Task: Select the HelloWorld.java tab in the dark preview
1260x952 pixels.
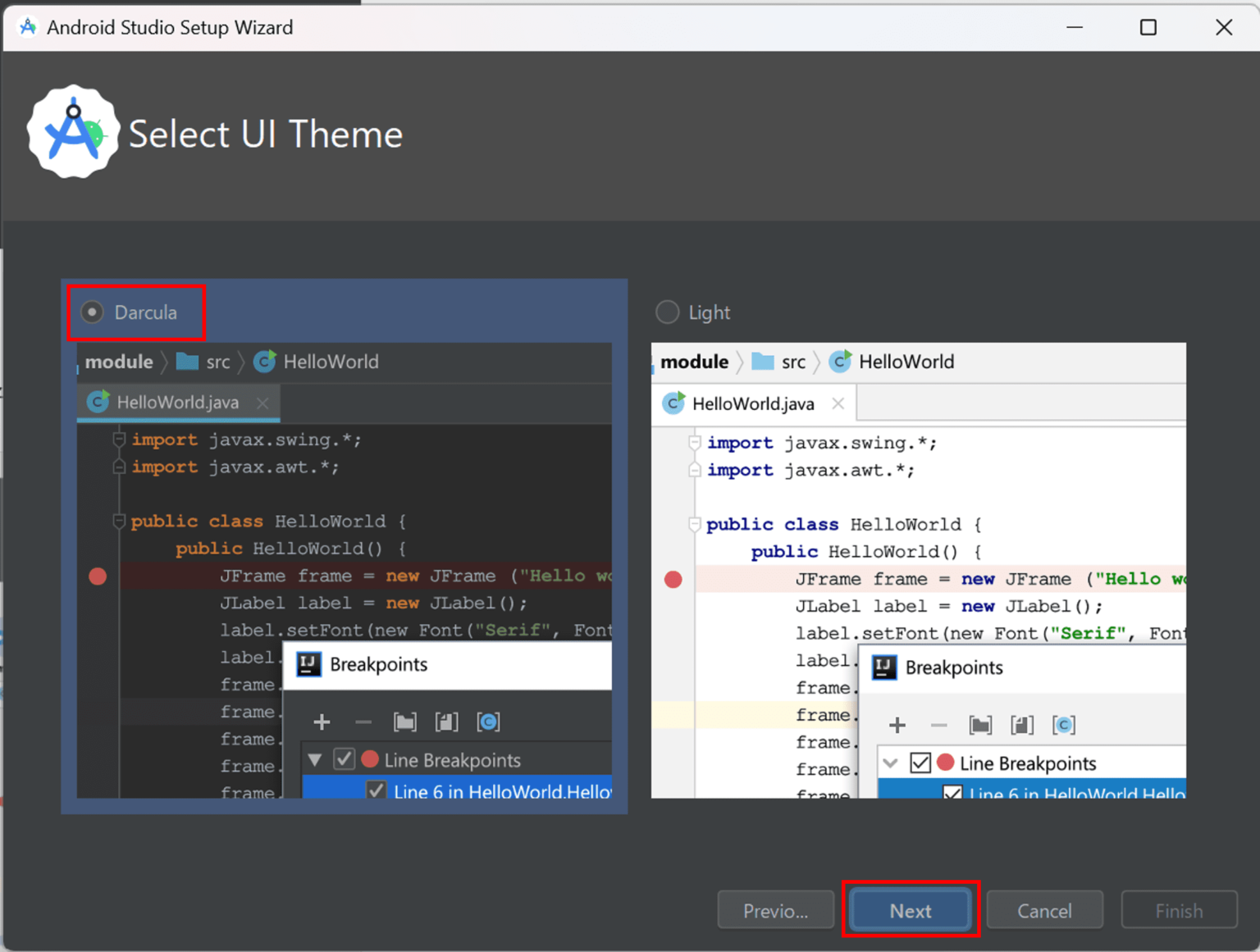Action: coord(176,402)
